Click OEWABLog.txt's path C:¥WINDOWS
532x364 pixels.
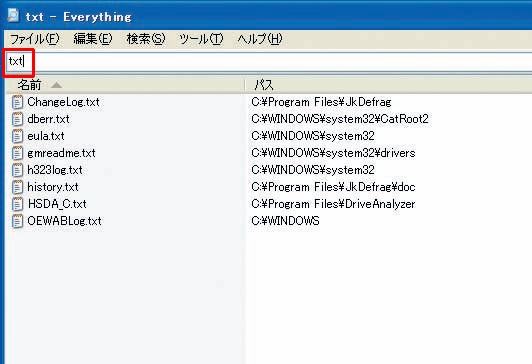click(x=285, y=221)
